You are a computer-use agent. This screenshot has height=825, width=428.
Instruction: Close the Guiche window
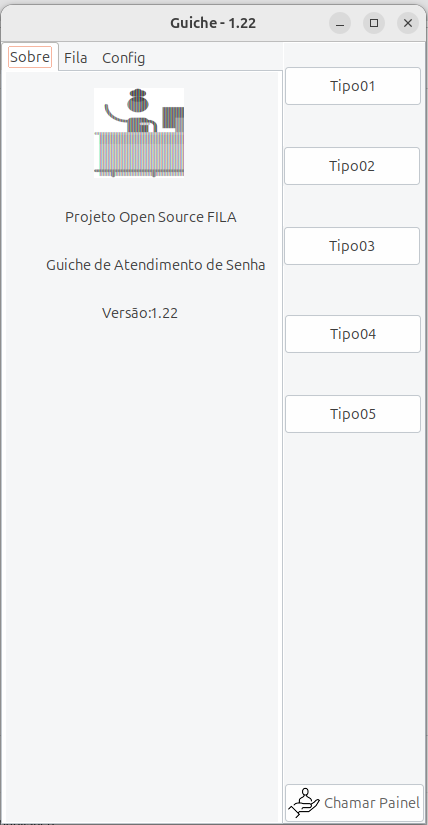pos(407,23)
